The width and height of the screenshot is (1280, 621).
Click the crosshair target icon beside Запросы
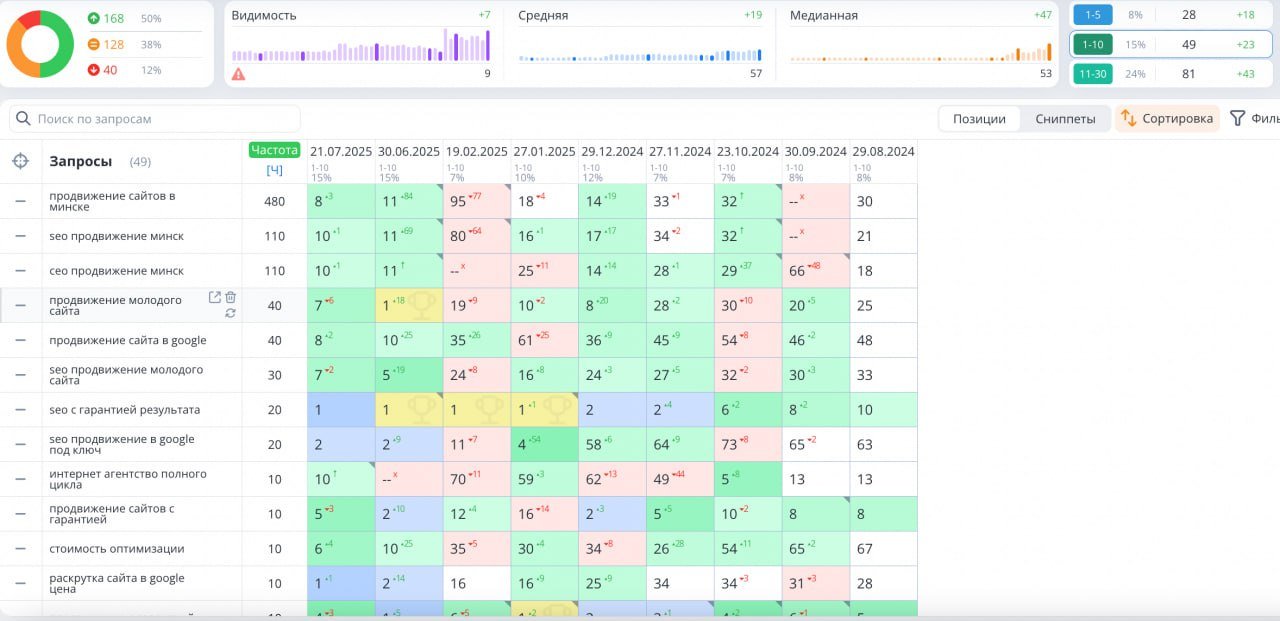(x=20, y=161)
